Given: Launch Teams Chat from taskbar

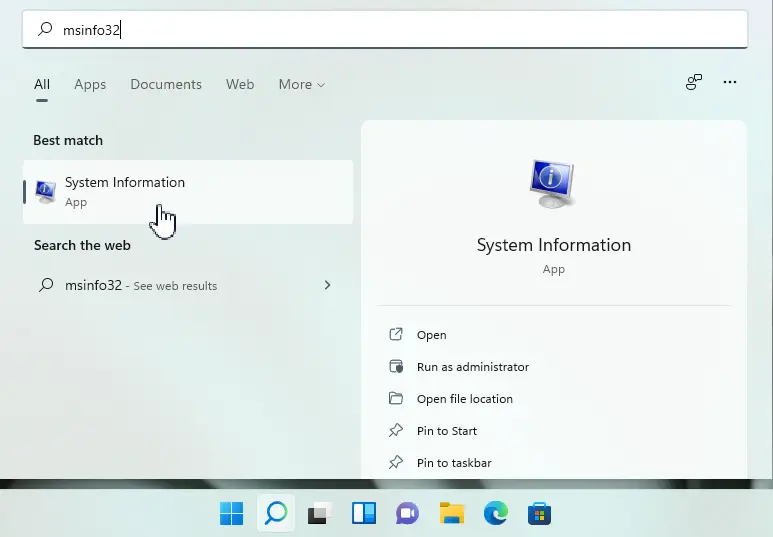Looking at the screenshot, I should 407,514.
